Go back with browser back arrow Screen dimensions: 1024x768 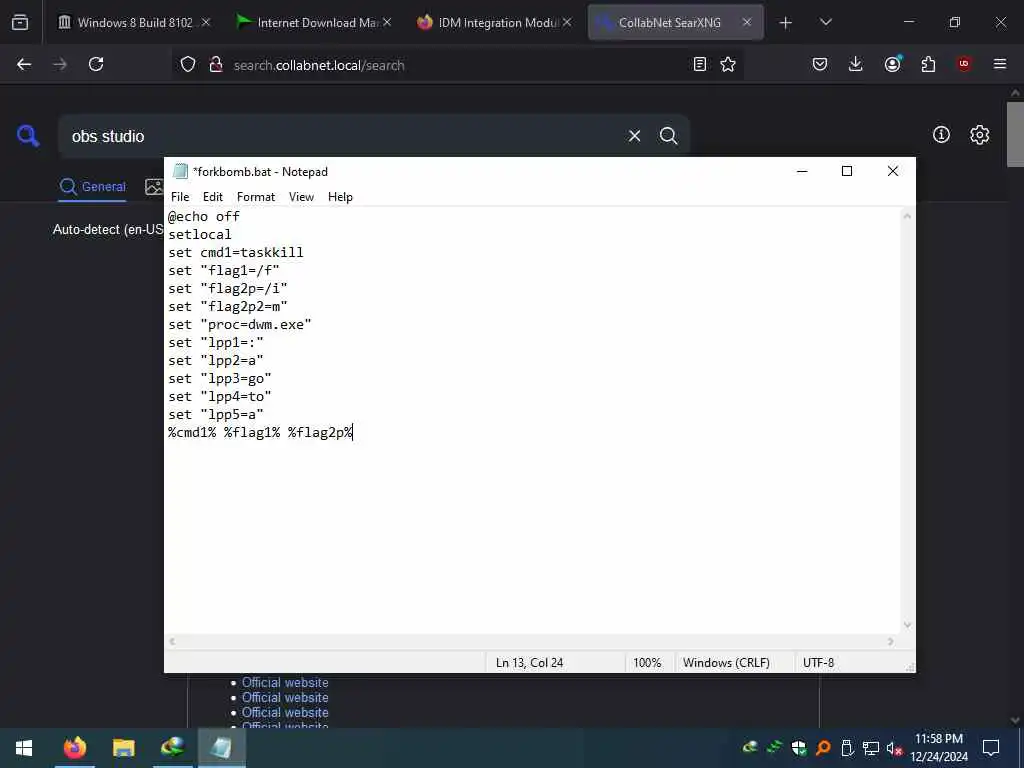24,64
